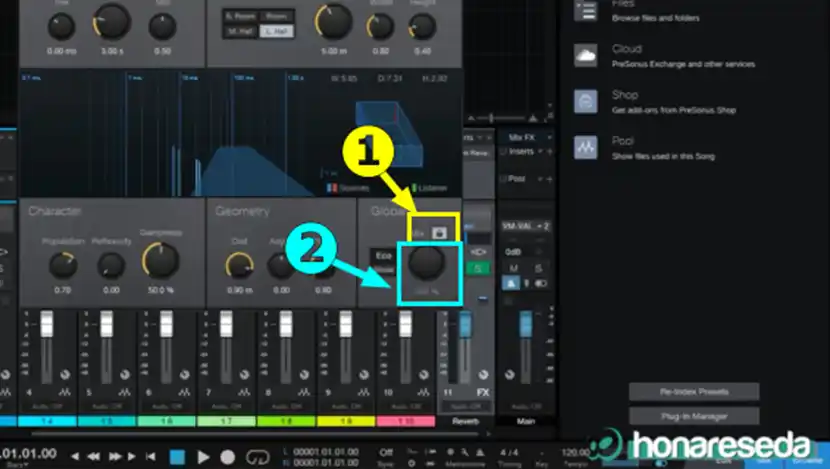Add an insert with Inserts plus button
The height and width of the screenshot is (469, 830).
coord(549,152)
